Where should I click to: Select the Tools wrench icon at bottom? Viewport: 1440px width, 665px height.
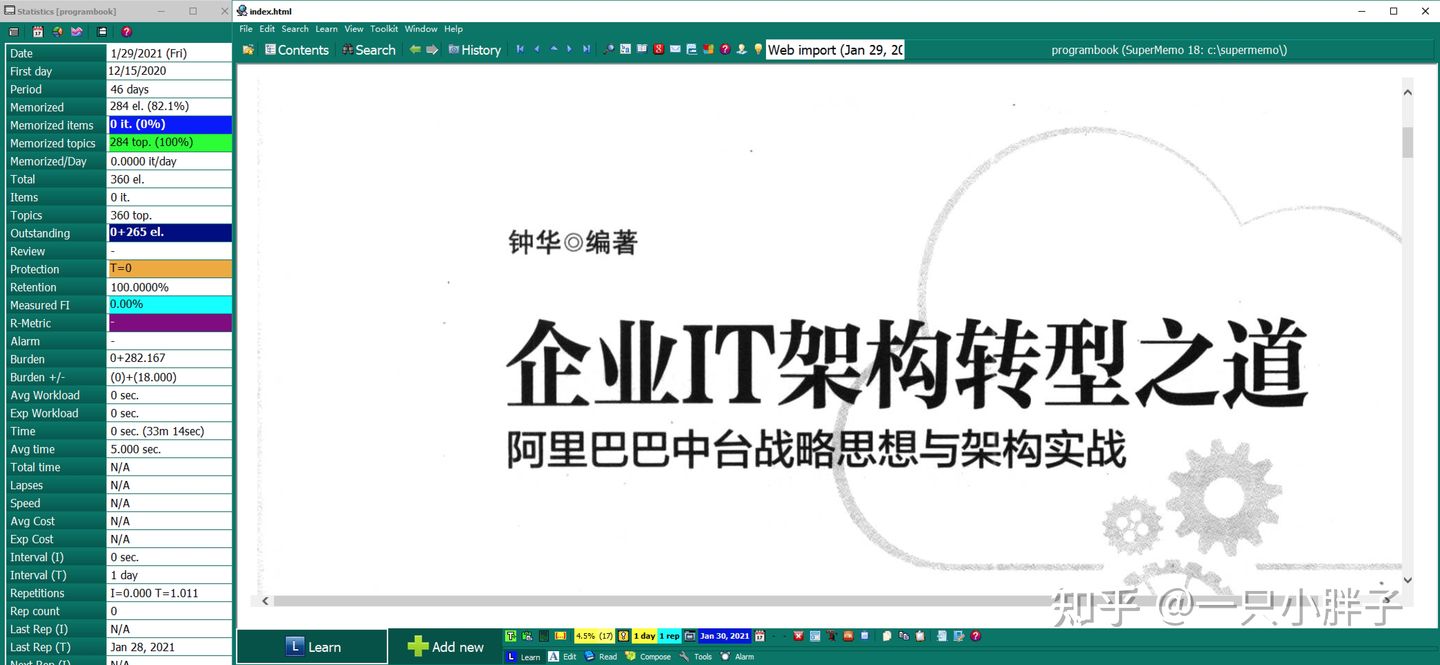[685, 656]
